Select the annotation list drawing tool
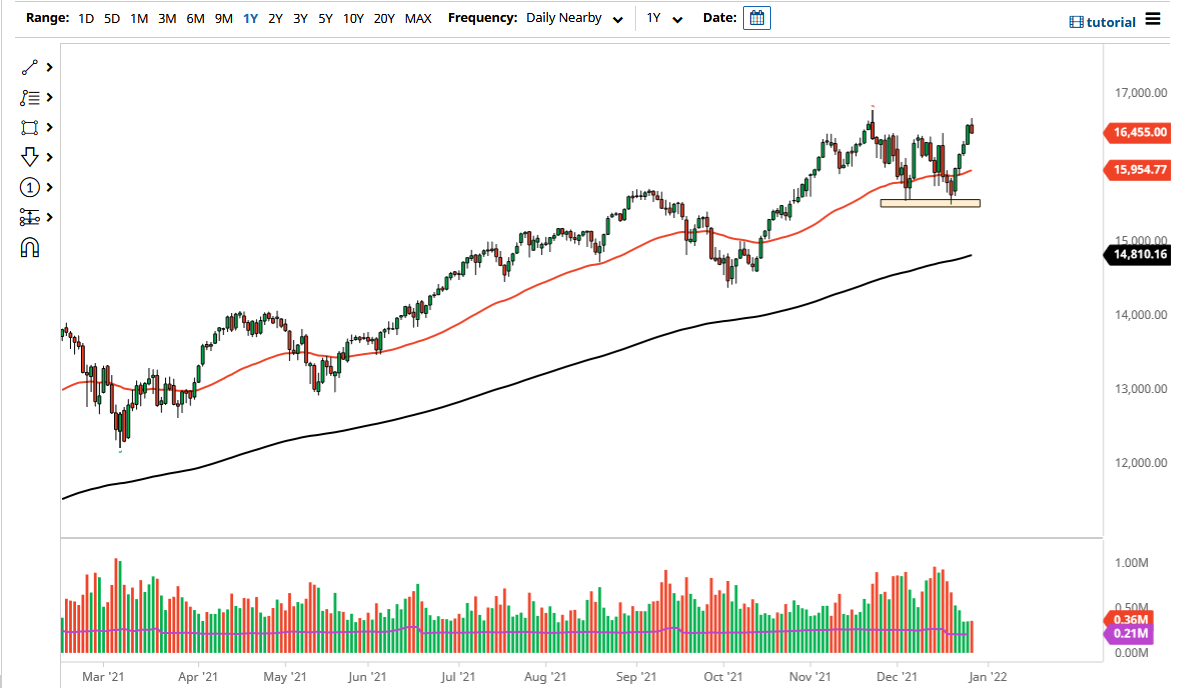Viewport: 1181px width, 688px height. [x=31, y=97]
